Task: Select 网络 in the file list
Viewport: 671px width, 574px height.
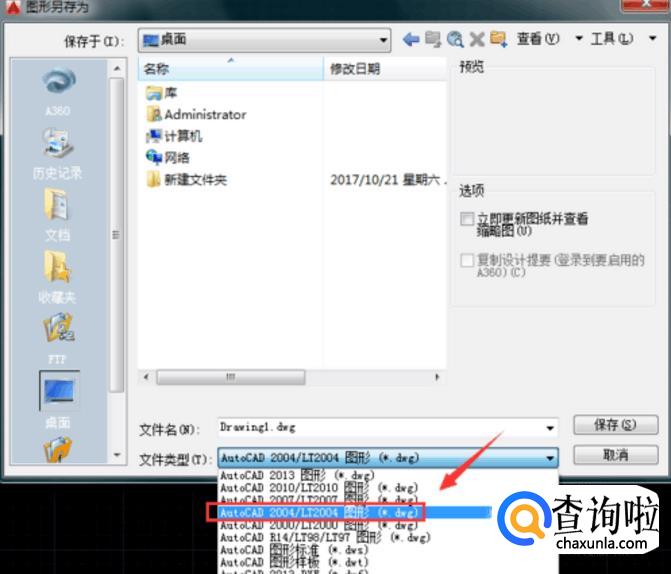Action: tap(167, 158)
